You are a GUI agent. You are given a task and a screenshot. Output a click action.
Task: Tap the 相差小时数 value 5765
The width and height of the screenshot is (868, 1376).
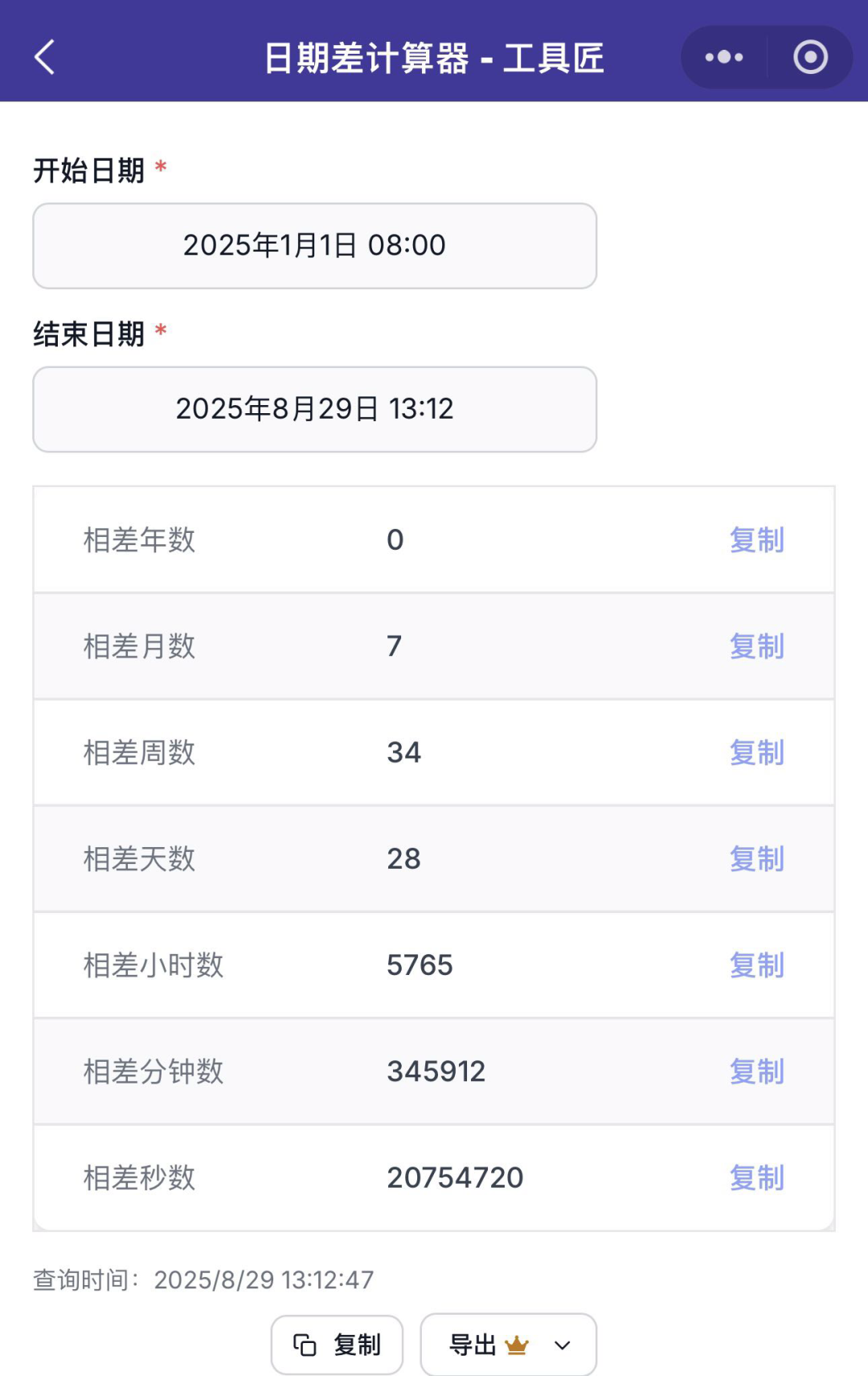[420, 965]
